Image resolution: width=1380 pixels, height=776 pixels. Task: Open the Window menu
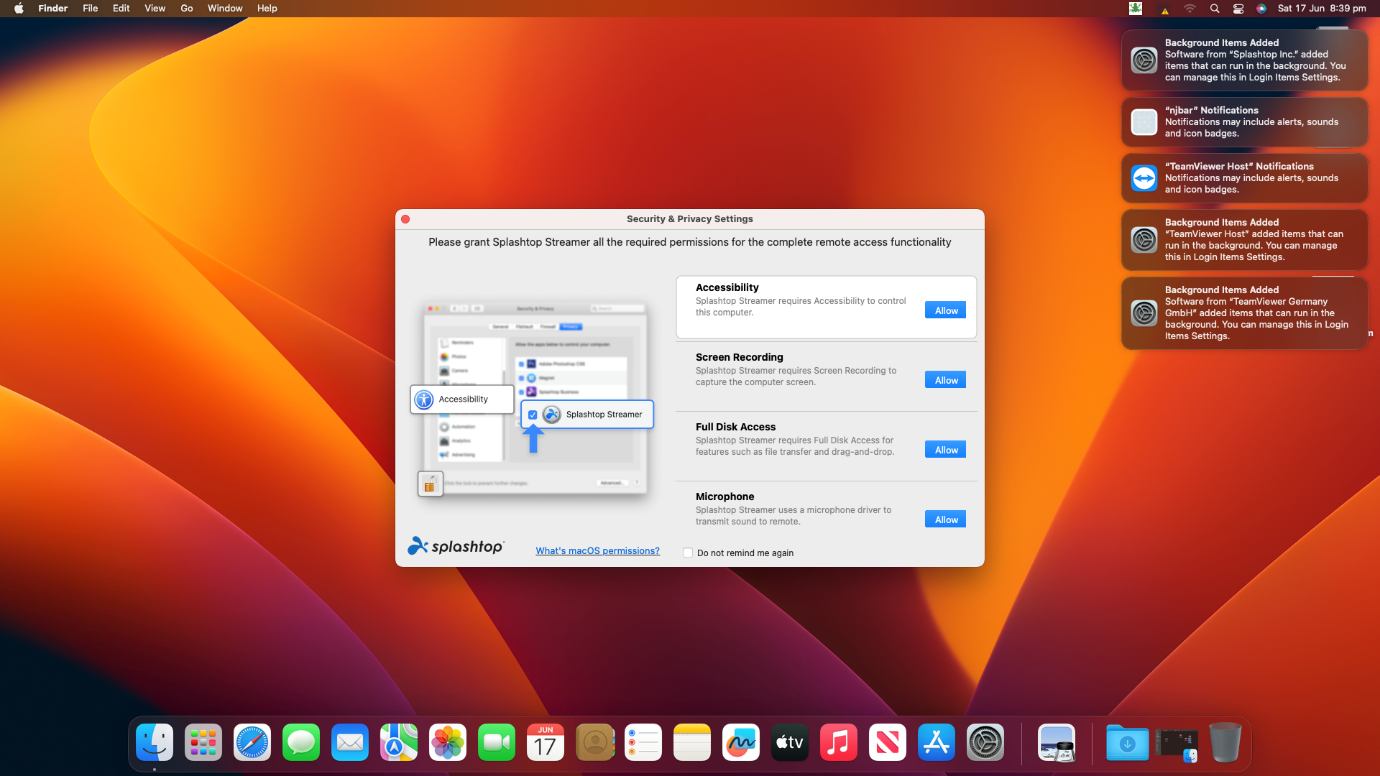[225, 8]
